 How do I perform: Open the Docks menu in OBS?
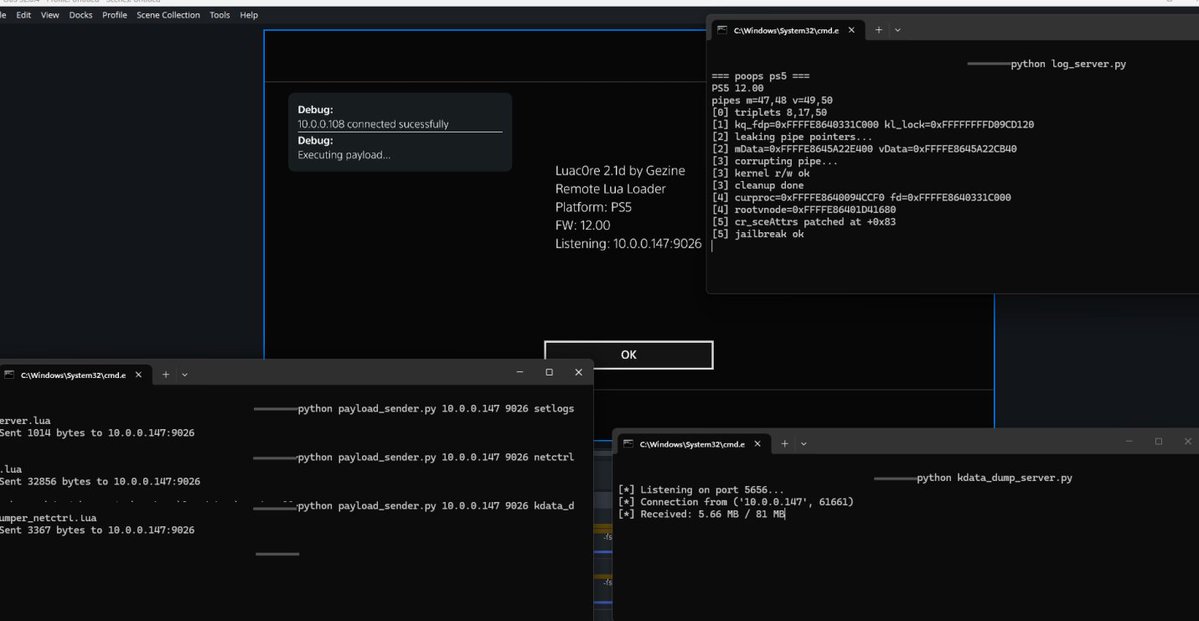[80, 15]
